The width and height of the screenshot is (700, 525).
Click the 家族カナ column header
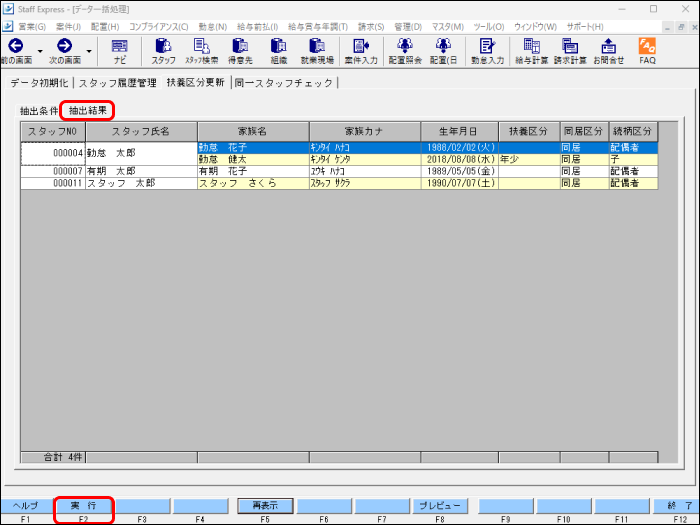coord(365,132)
